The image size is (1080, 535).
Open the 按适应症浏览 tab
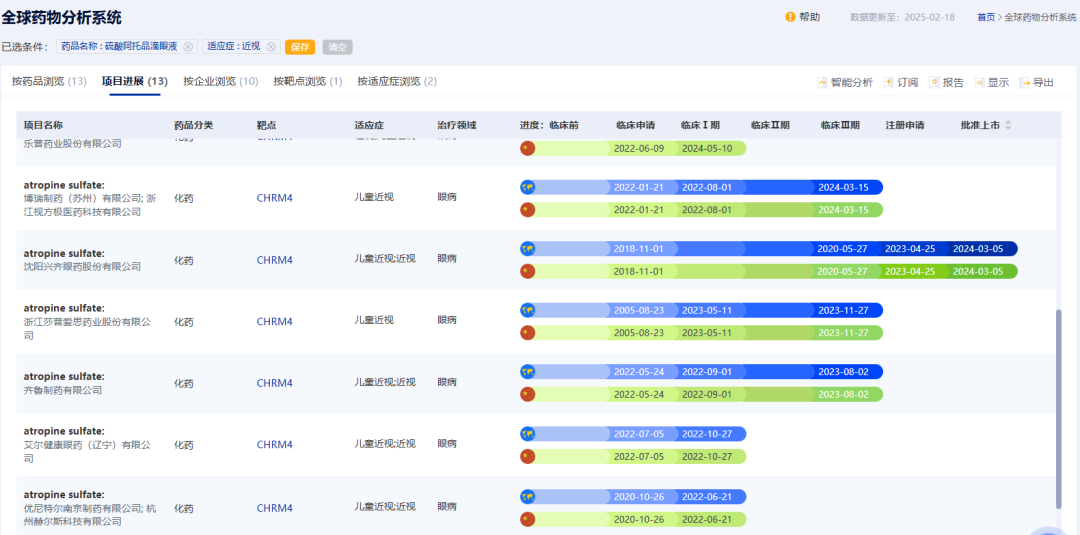point(397,81)
